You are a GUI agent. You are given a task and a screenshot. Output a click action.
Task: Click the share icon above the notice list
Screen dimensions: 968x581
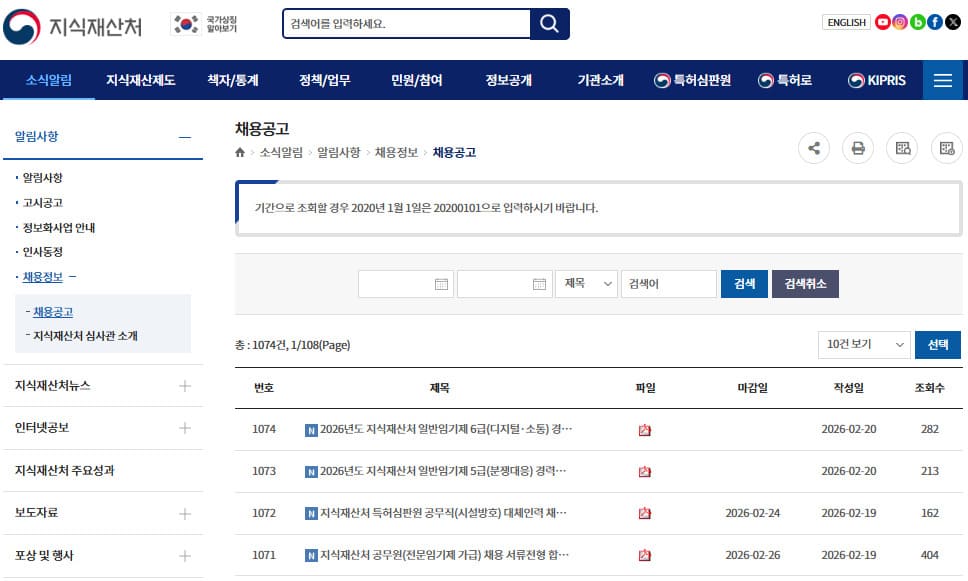click(814, 148)
